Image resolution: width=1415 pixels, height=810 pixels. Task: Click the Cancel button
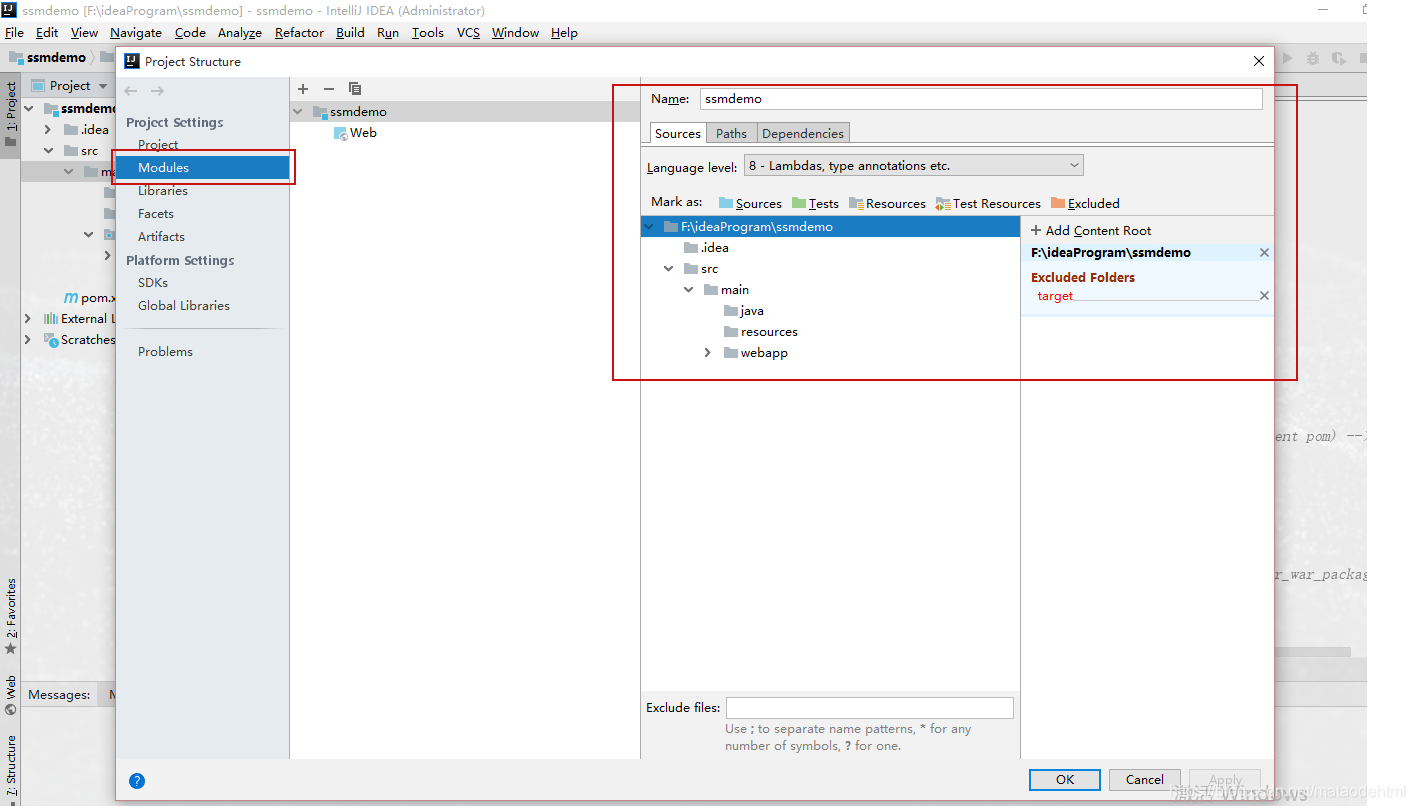1145,780
